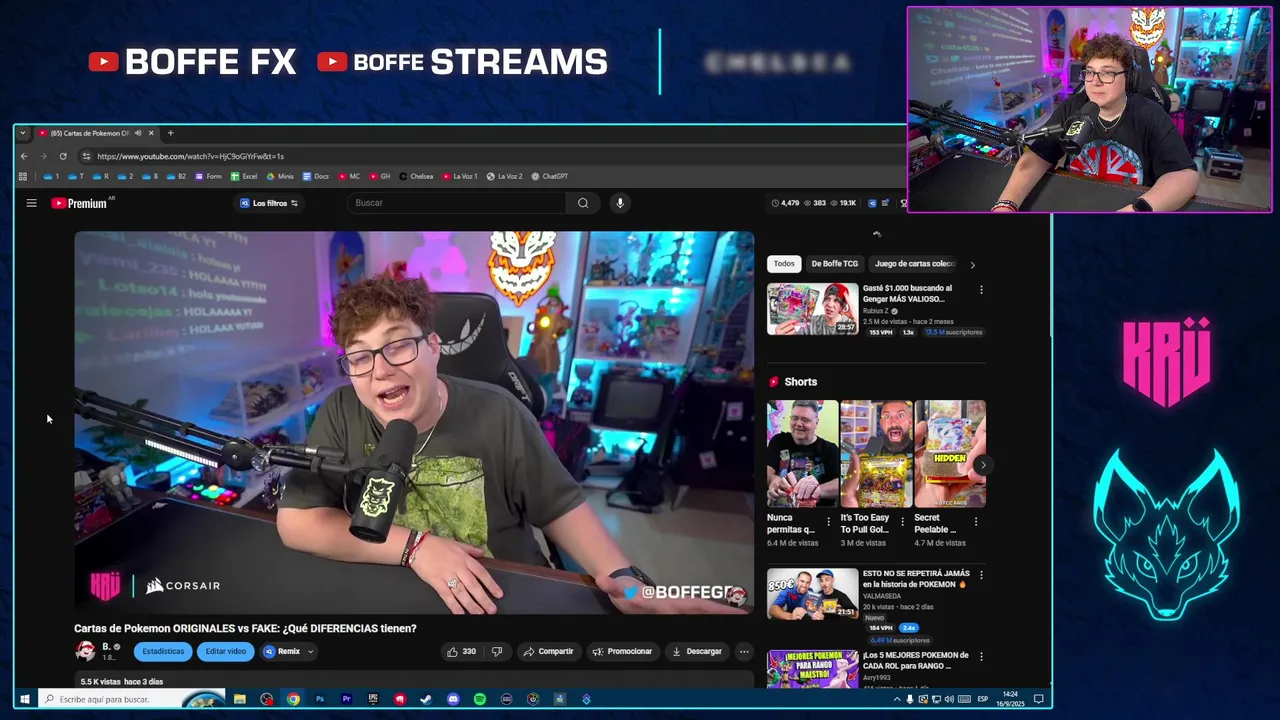The image size is (1280, 720).
Task: Open a new browser tab
Action: pyautogui.click(x=170, y=133)
